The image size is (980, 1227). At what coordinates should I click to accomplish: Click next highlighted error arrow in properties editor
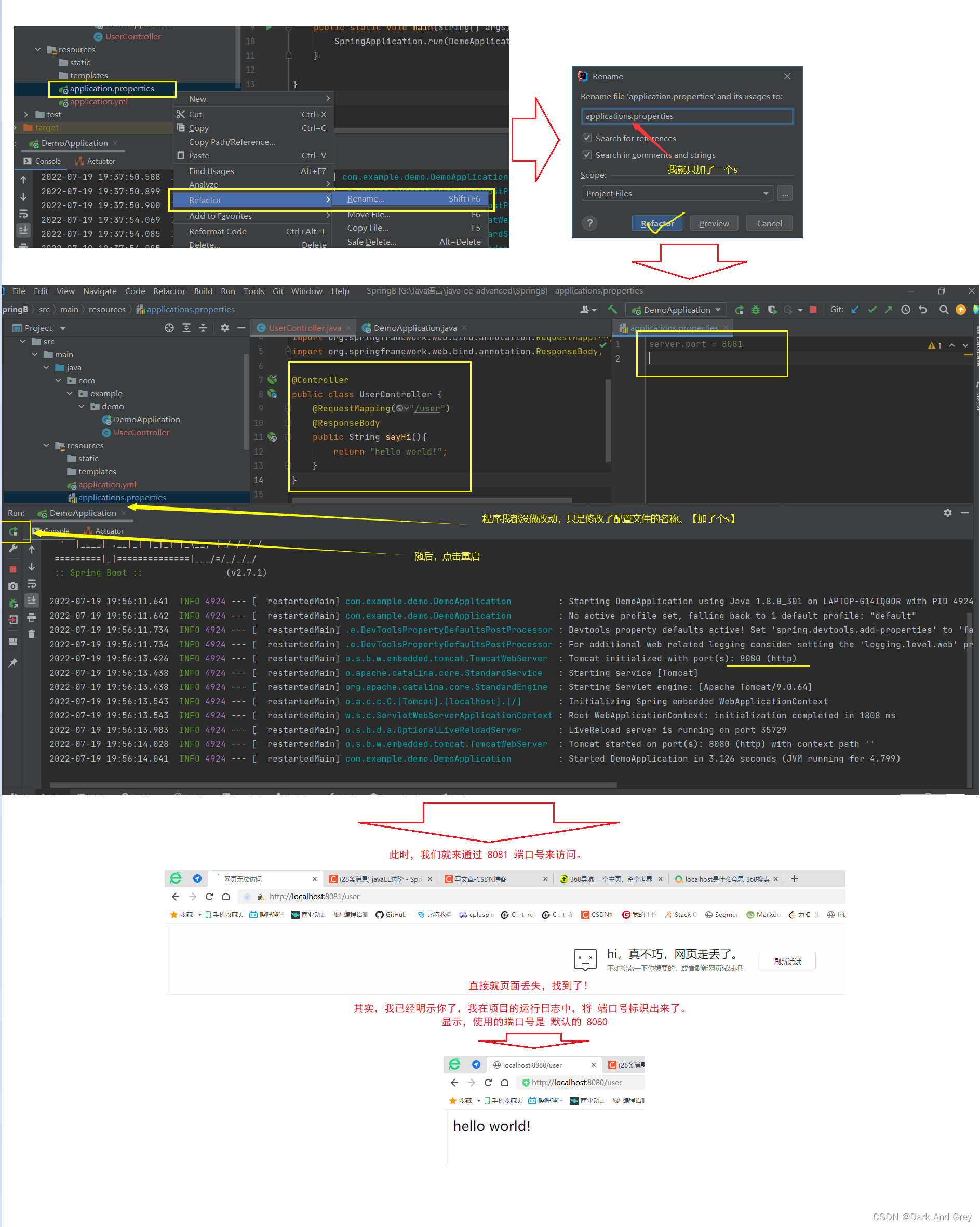click(x=965, y=345)
